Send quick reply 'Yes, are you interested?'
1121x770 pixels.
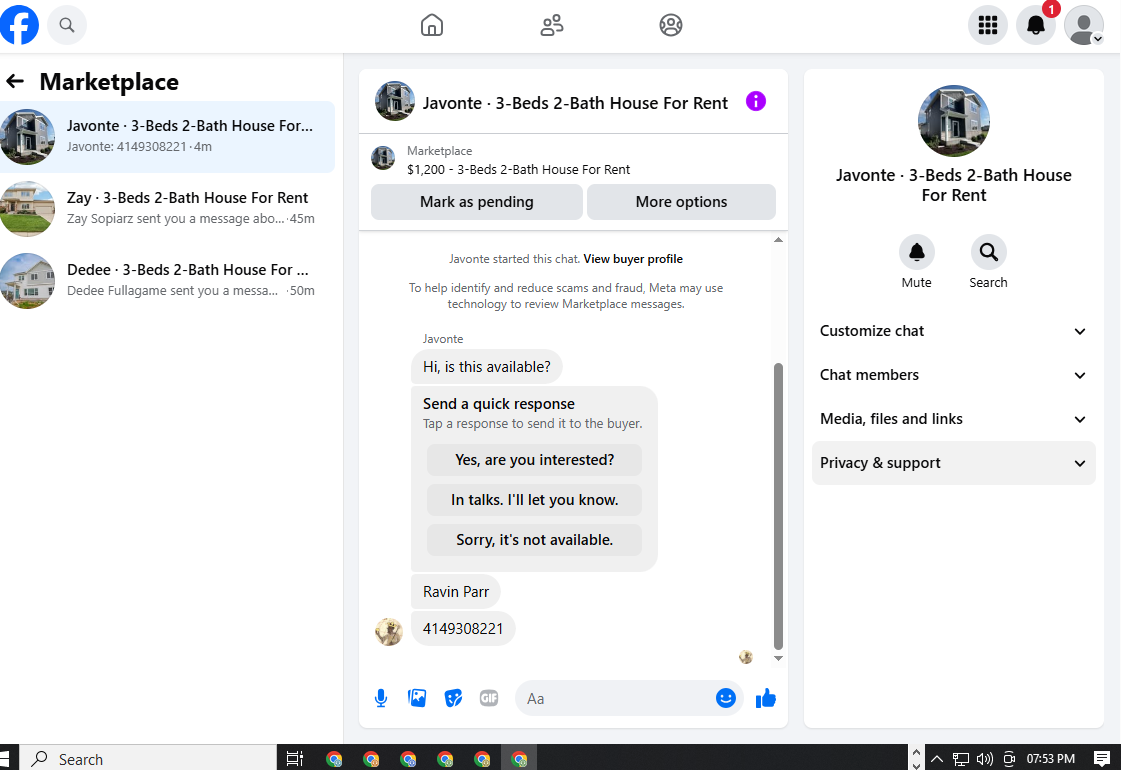coord(534,460)
